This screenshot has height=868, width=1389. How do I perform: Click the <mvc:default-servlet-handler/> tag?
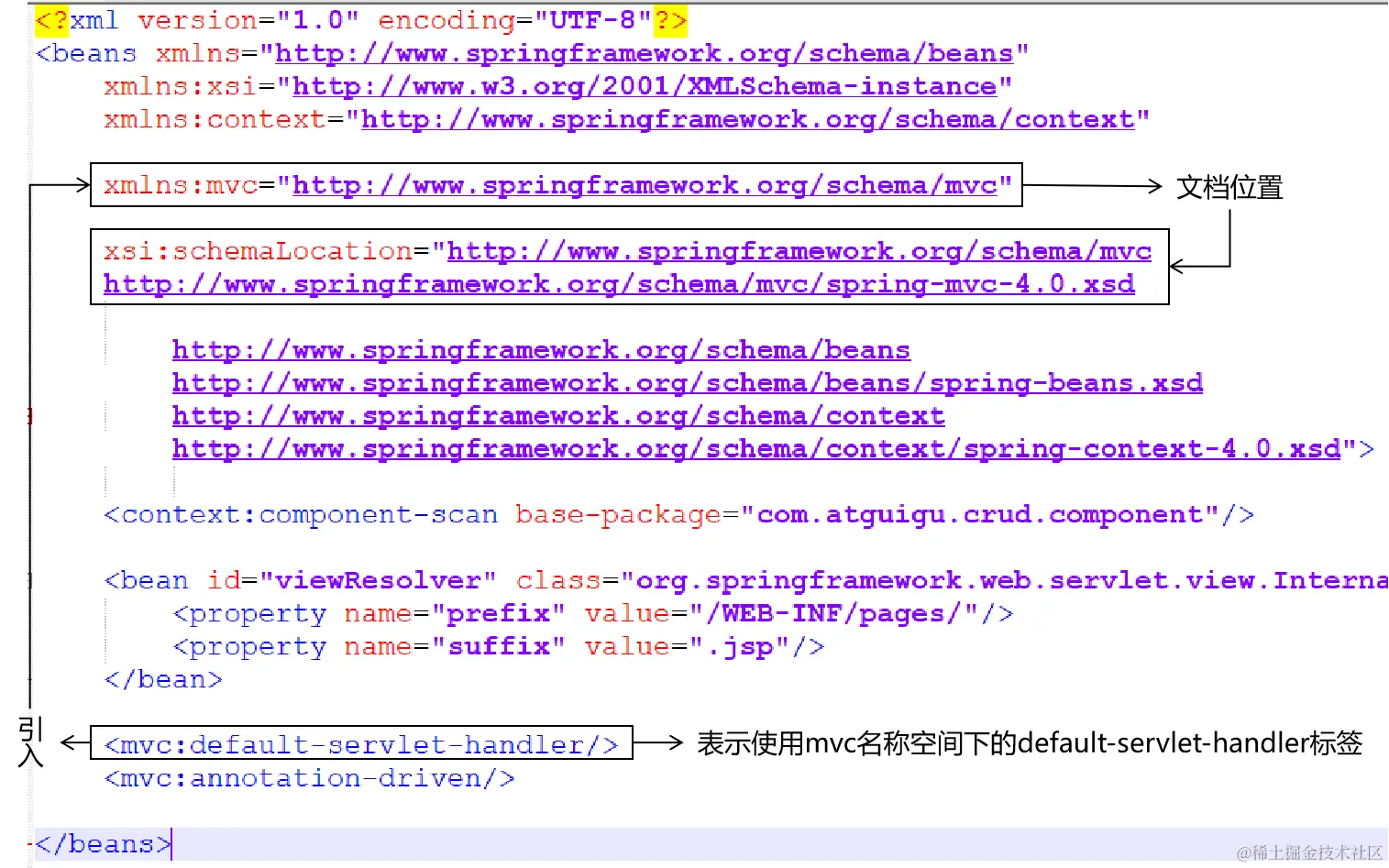(361, 746)
